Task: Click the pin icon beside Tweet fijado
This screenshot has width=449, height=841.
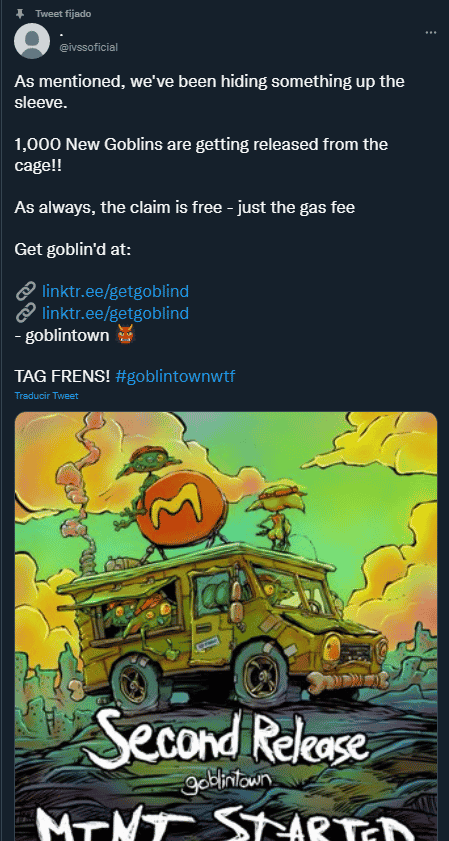Action: click(x=20, y=14)
